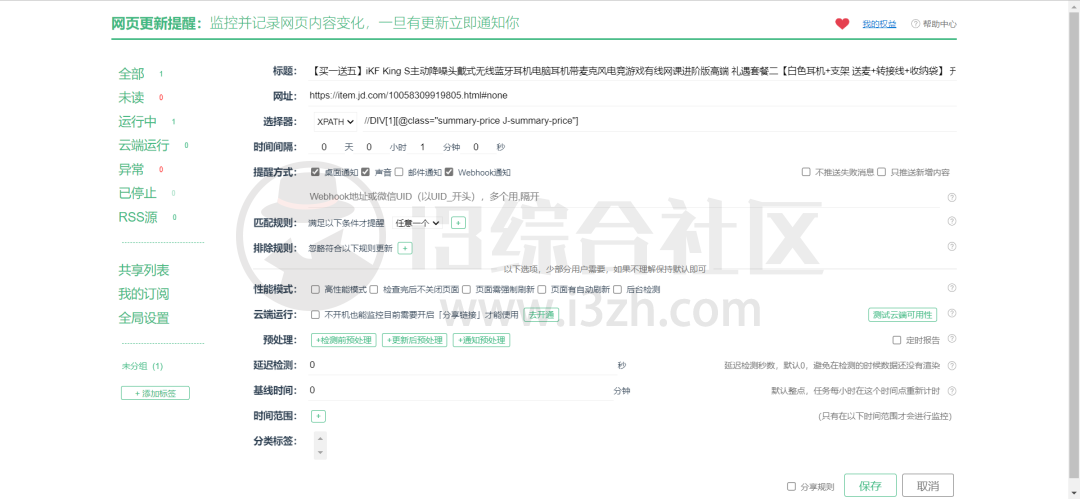This screenshot has height=499, width=1080.
Task: Add a matching rule with plus button
Action: coord(458,223)
